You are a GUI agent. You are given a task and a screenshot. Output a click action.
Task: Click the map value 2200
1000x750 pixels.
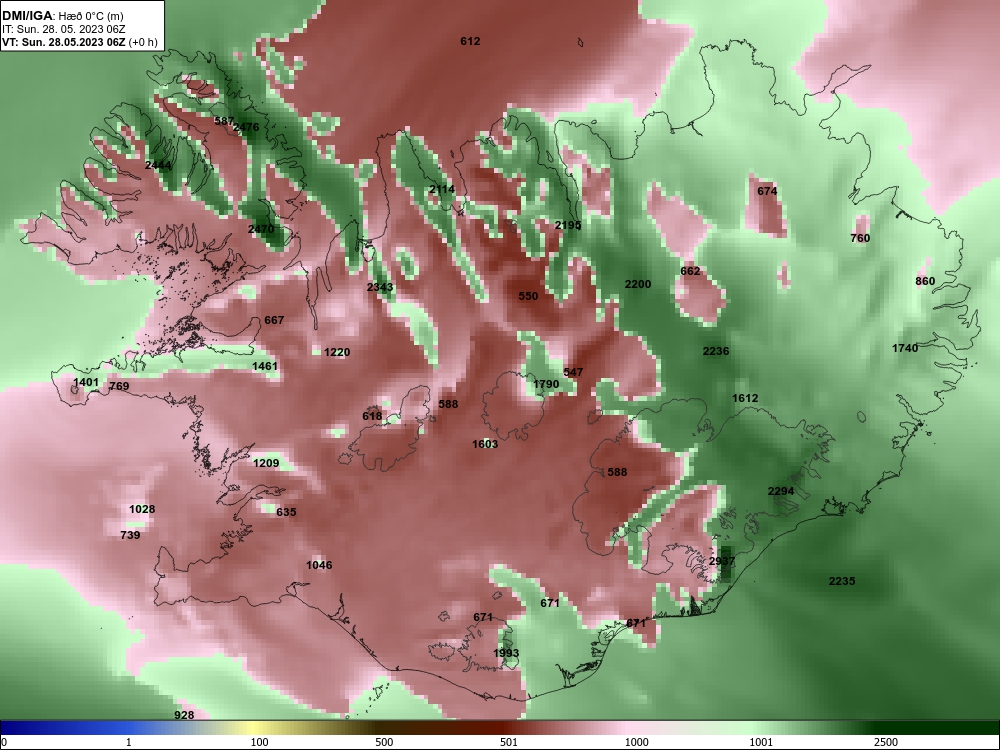click(x=638, y=284)
